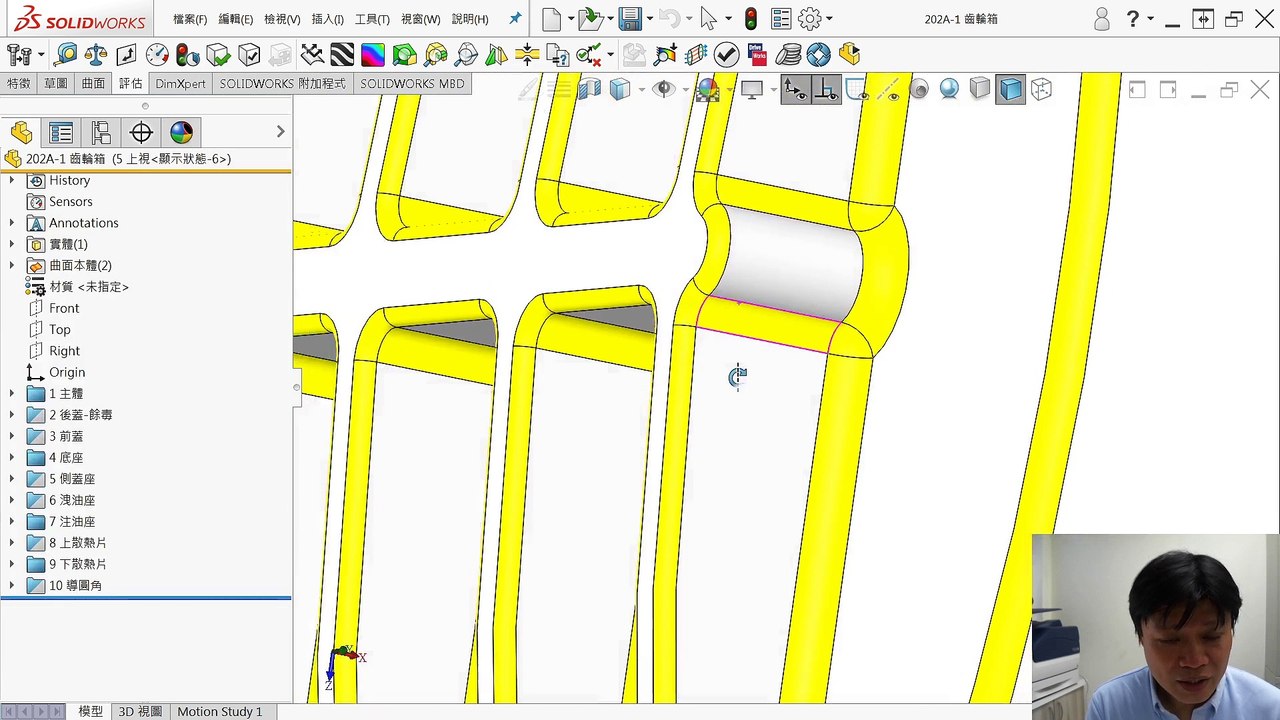This screenshot has width=1280, height=720.
Task: Open the Measure tool
Action: [66, 55]
